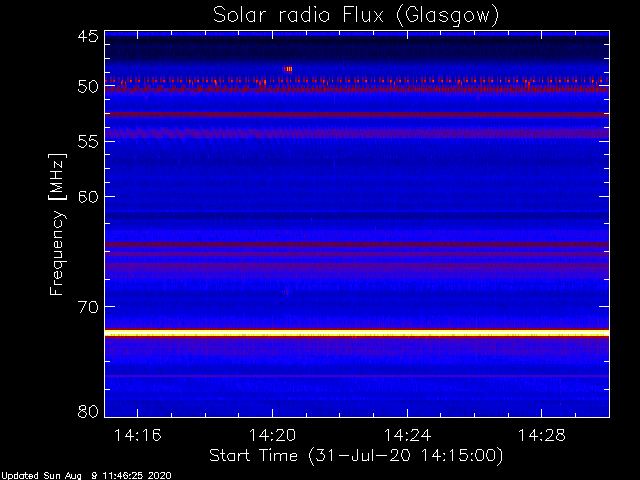
Task: Click the 'Frequency [MHz]' axis title
Action: (57, 224)
